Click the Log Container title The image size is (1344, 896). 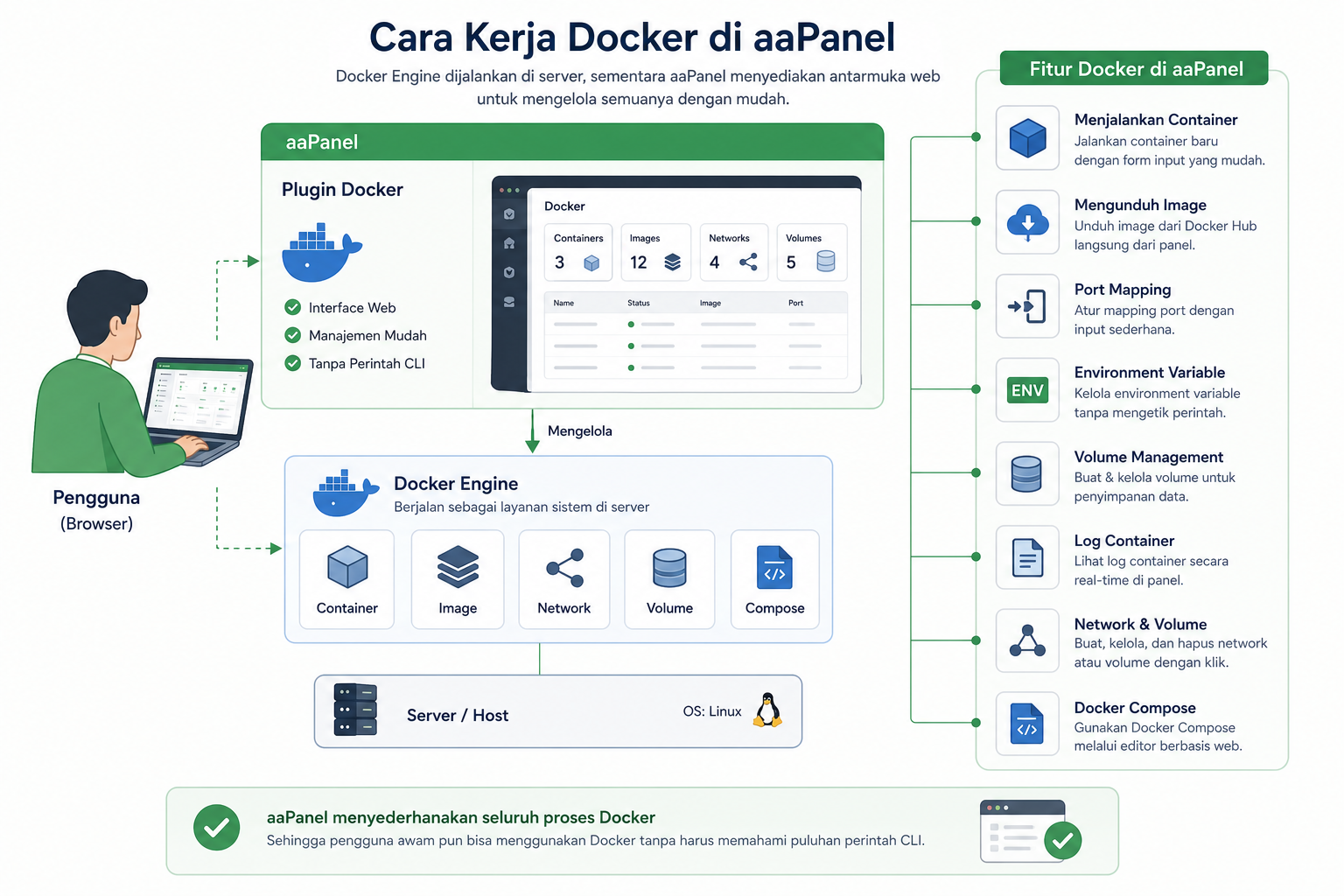[x=1123, y=541]
